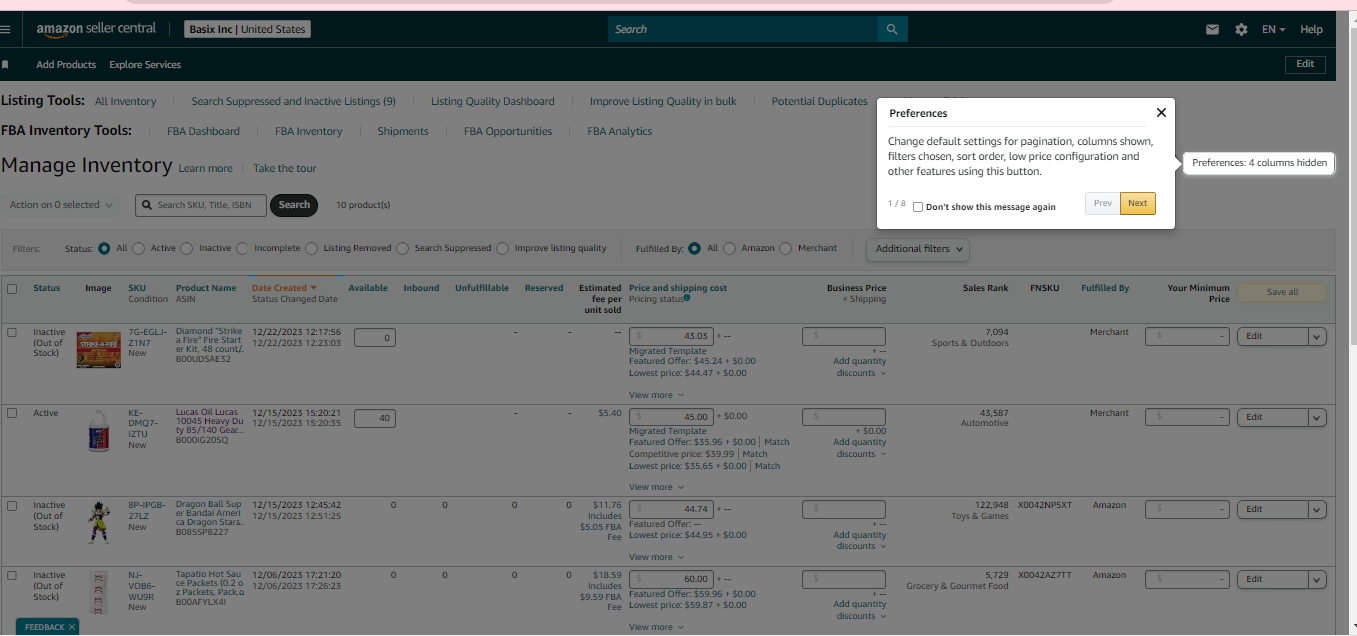The width and height of the screenshot is (1357, 636).
Task: Click the SKU KE-DMQ7-IZTU link
Action: (x=143, y=423)
